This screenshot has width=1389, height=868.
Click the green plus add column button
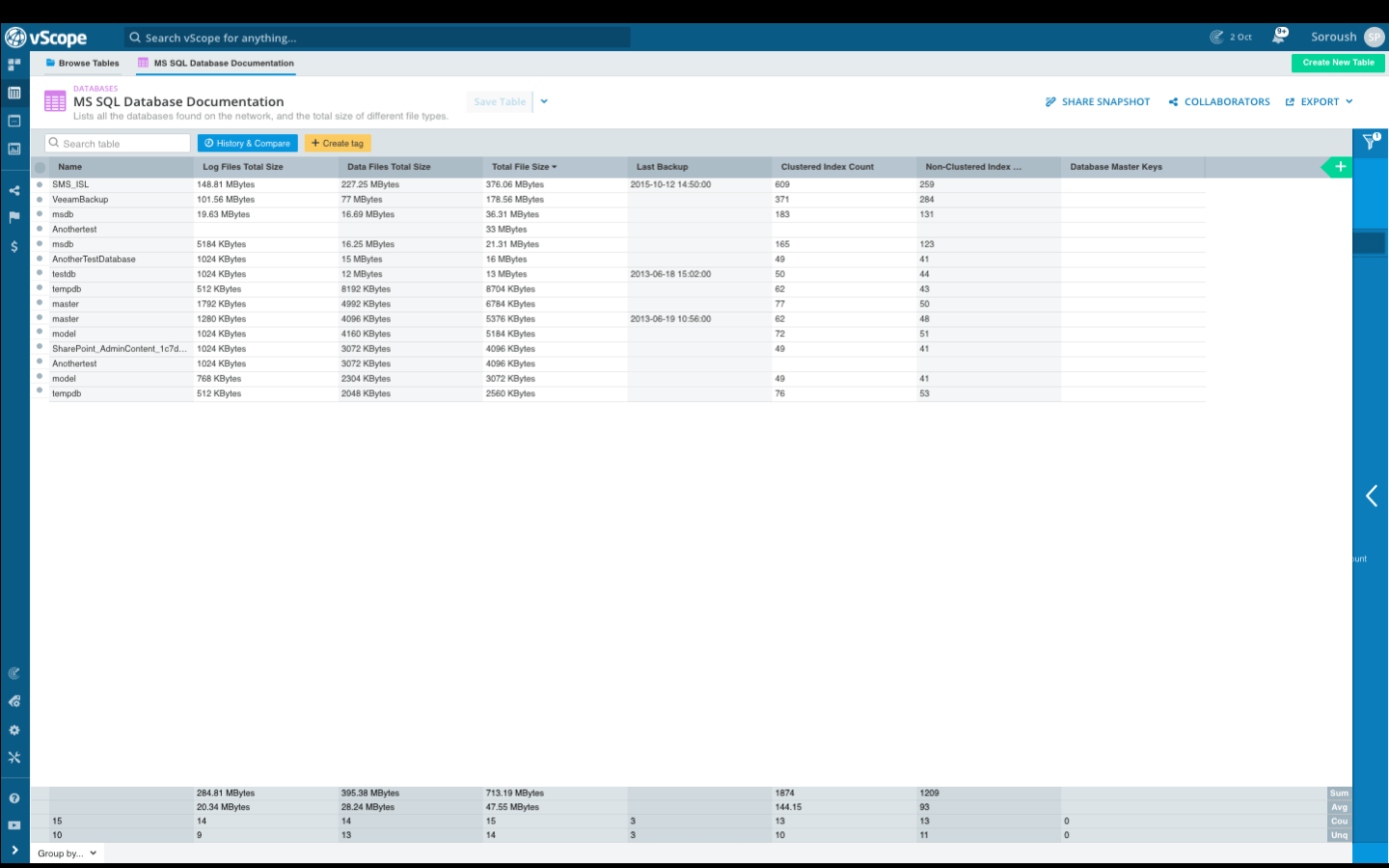coord(1340,167)
